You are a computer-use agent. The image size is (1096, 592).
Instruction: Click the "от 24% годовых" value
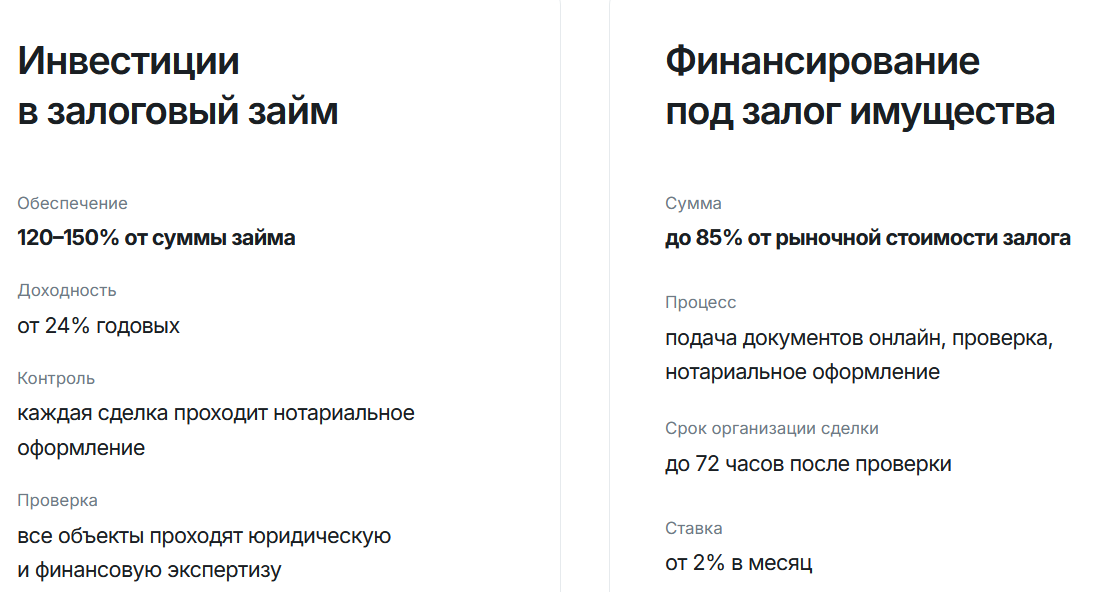98,326
